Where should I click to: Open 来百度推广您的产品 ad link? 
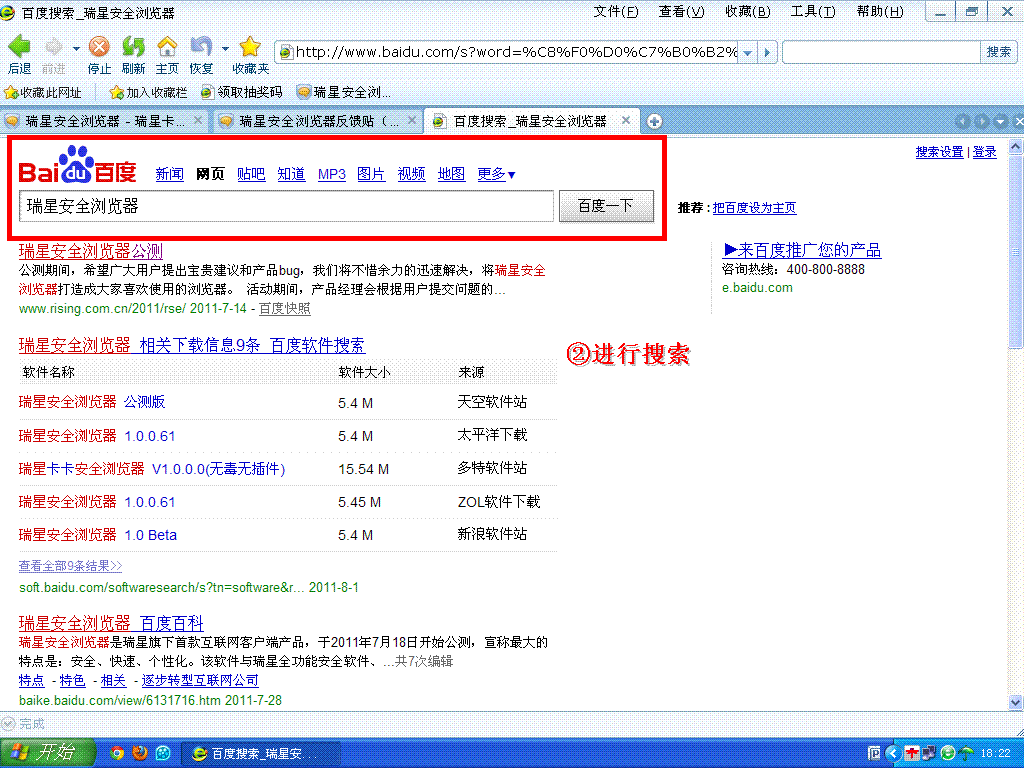pyautogui.click(x=802, y=250)
